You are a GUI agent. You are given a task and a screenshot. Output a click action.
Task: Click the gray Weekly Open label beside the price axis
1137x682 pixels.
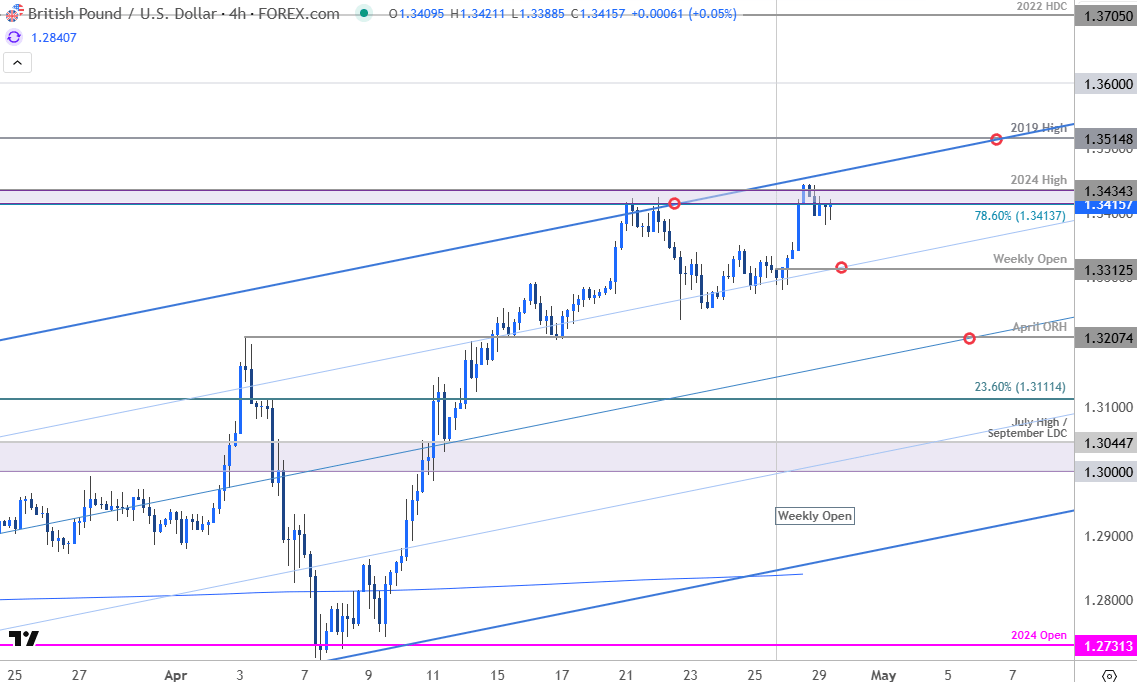coord(1030,259)
